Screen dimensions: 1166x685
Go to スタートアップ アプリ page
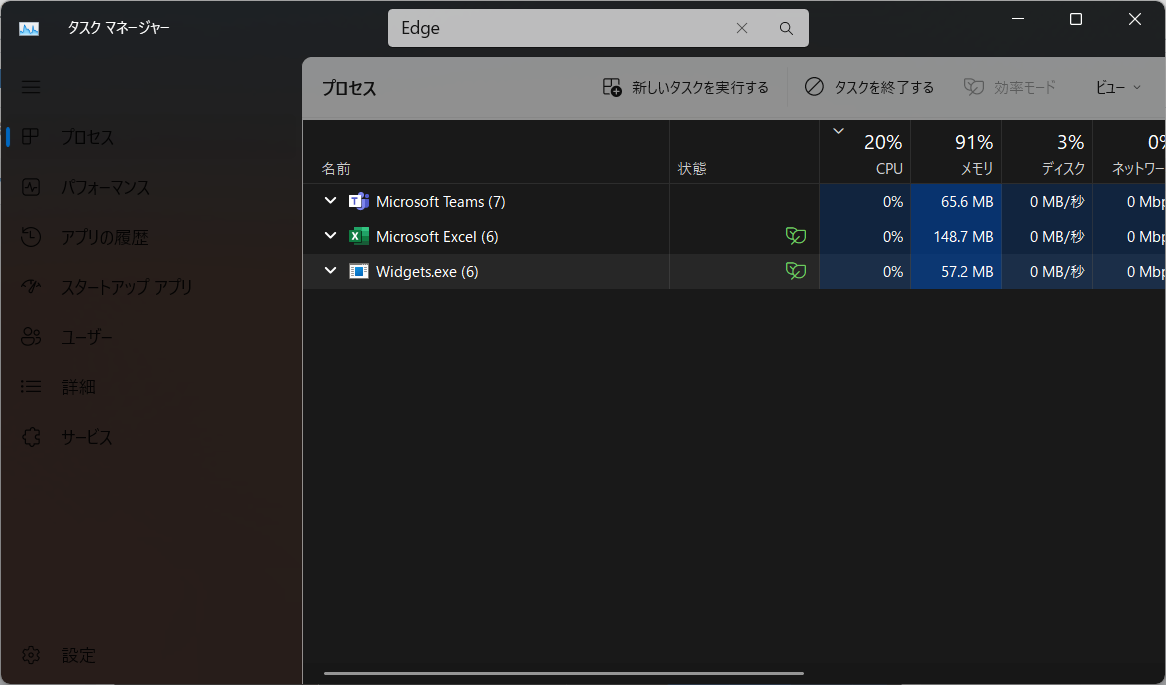pyautogui.click(x=151, y=286)
